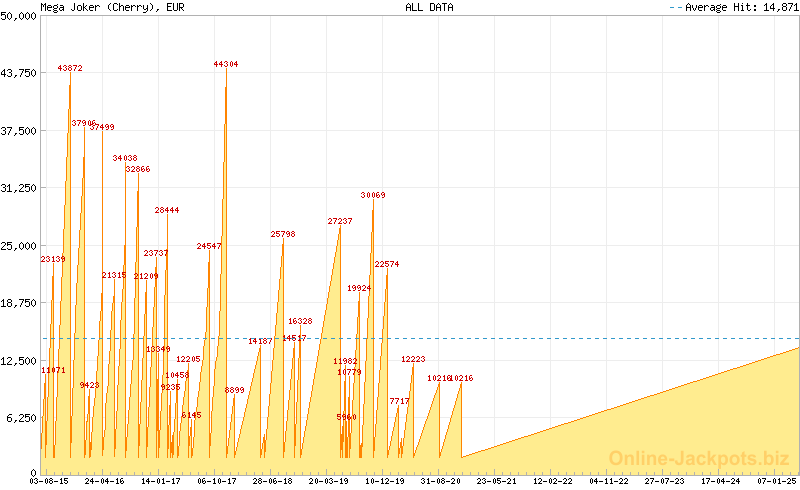This screenshot has height=490, width=800.
Task: Click the 21315 peak label
Action: pos(114,275)
